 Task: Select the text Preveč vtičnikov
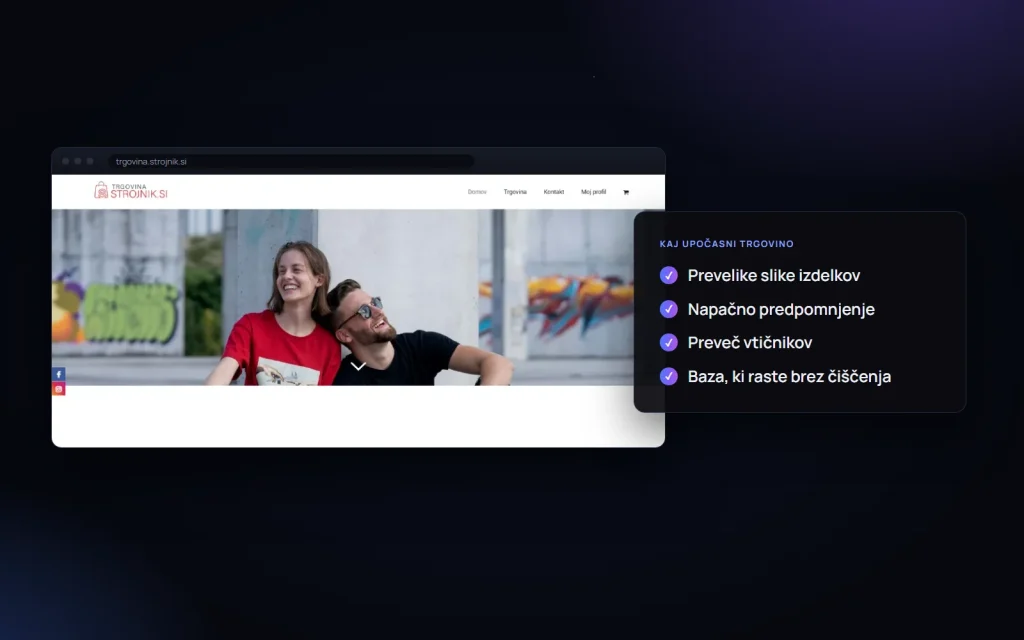(x=750, y=343)
